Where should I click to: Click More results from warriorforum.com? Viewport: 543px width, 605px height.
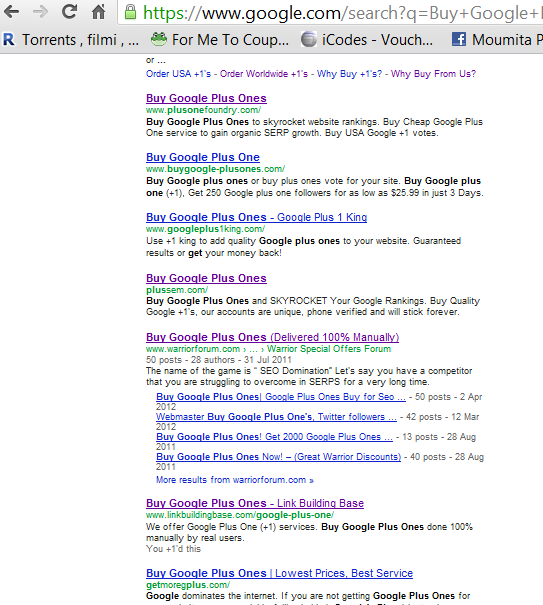235,480
